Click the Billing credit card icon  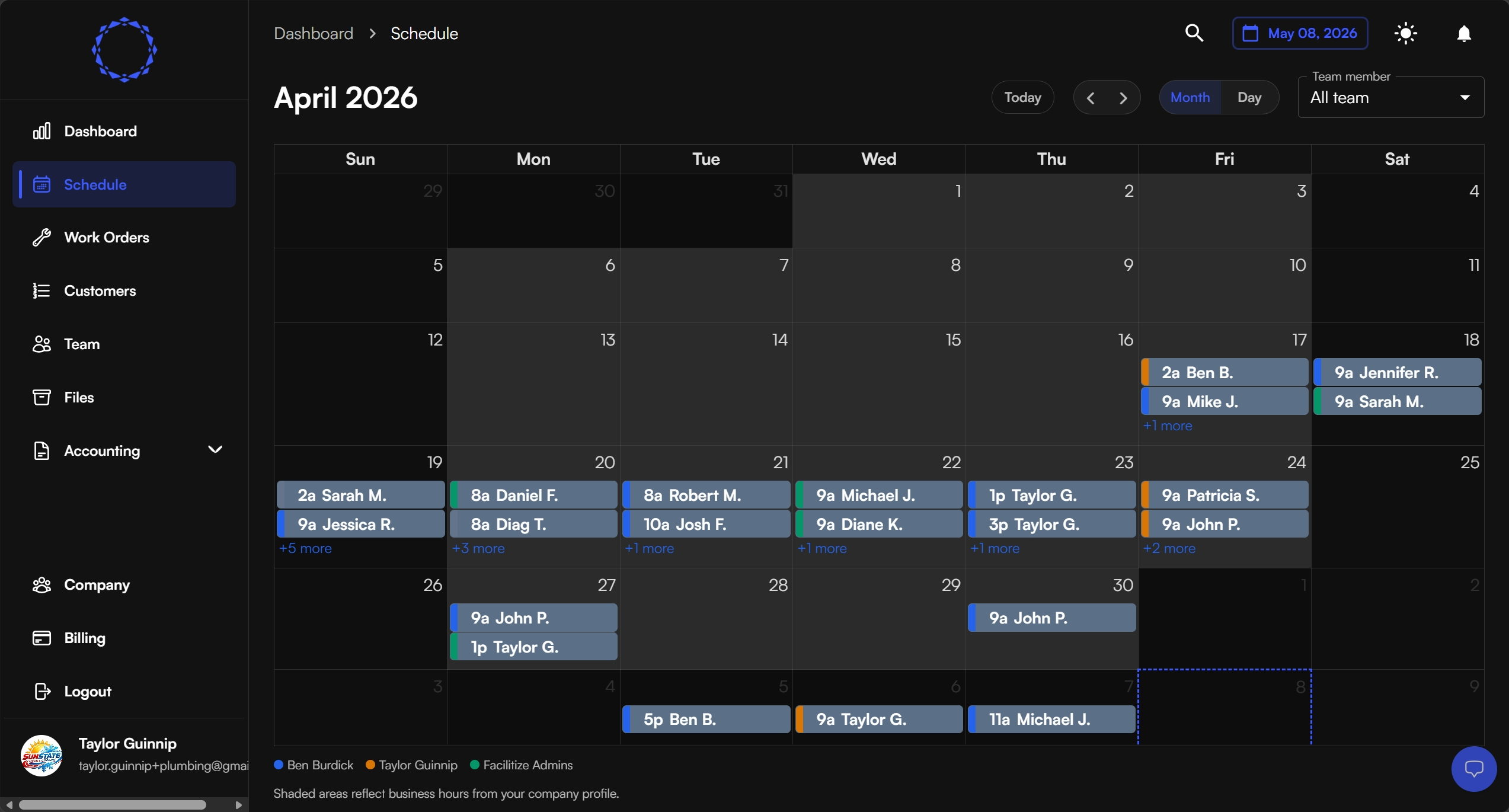pyautogui.click(x=41, y=638)
